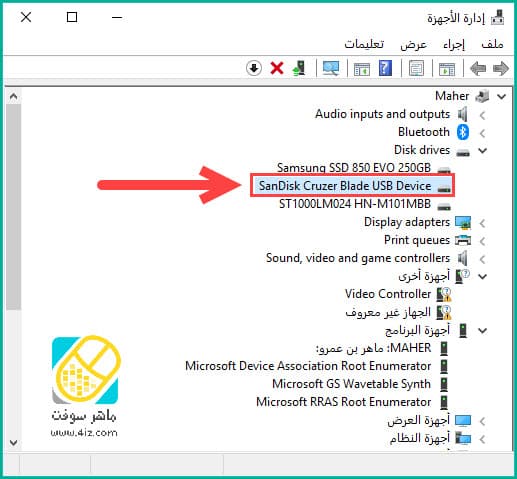Viewport: 517px width, 479px height.
Task: Collapse the Disk drives category
Action: click(x=483, y=151)
